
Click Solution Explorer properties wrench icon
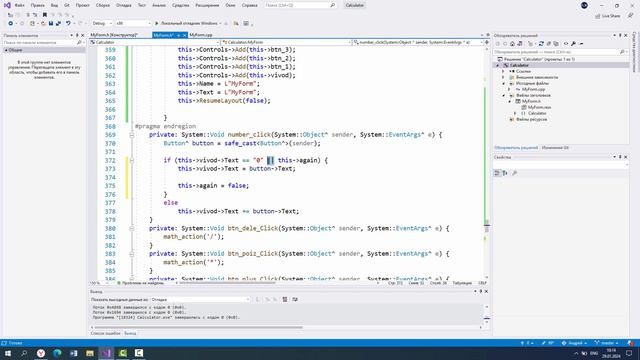(x=573, y=44)
